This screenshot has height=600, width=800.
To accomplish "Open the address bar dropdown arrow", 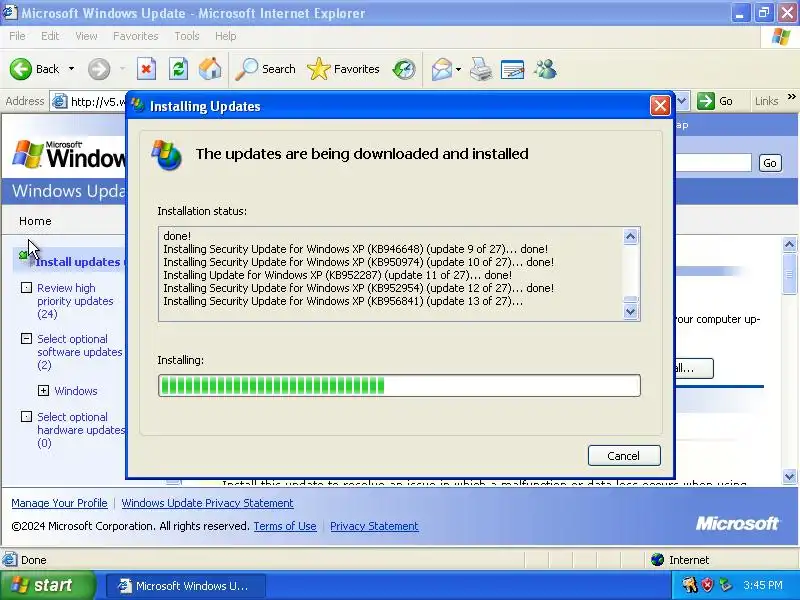I will pos(682,101).
